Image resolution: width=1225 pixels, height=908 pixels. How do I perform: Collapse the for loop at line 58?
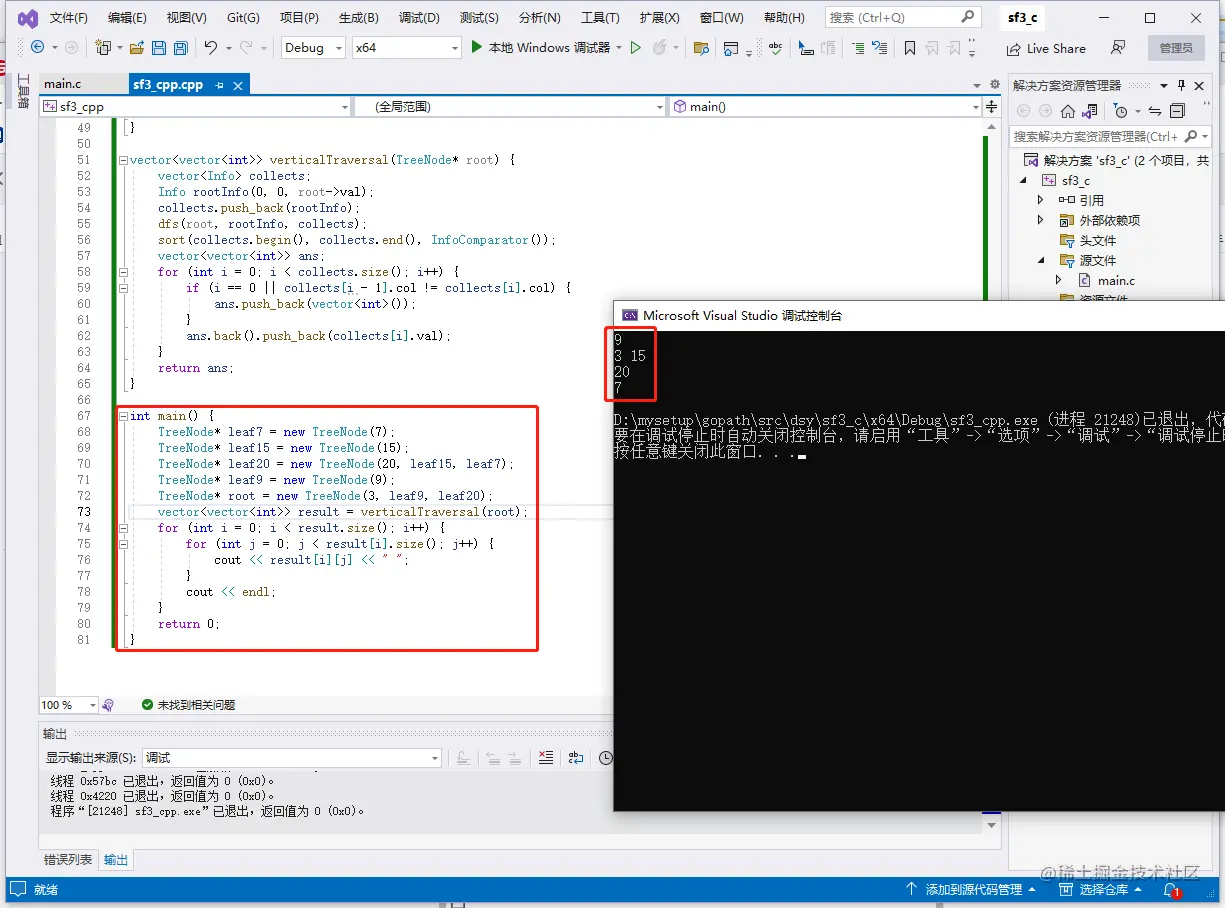tap(123, 272)
